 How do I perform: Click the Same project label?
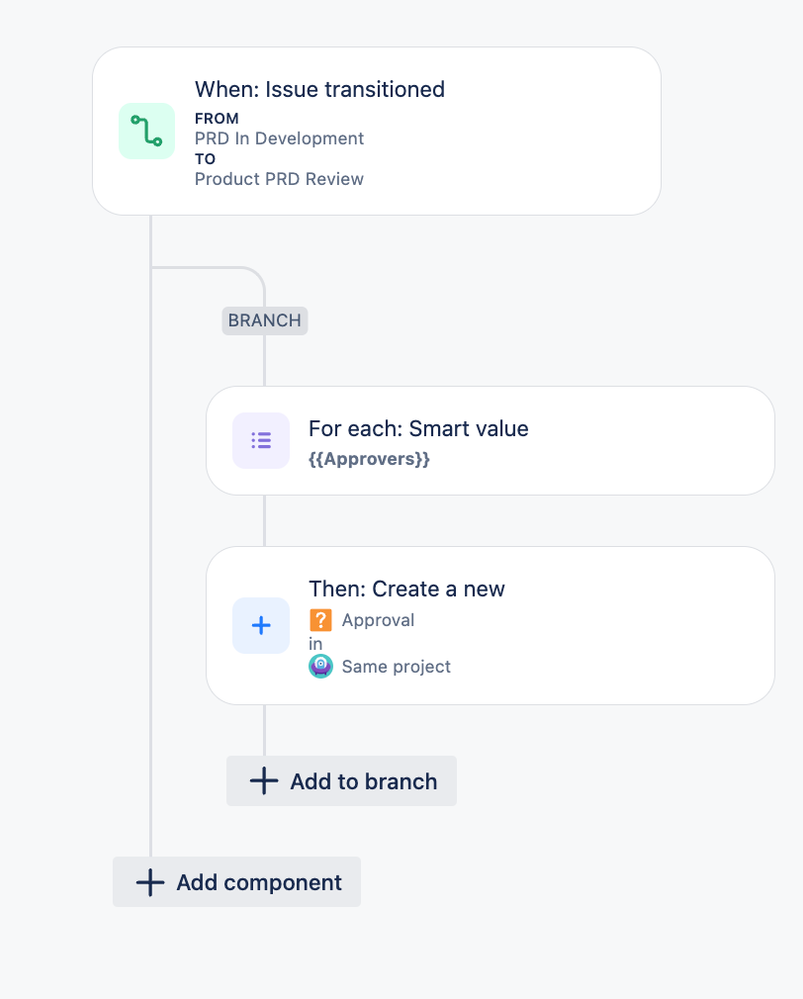(x=396, y=666)
